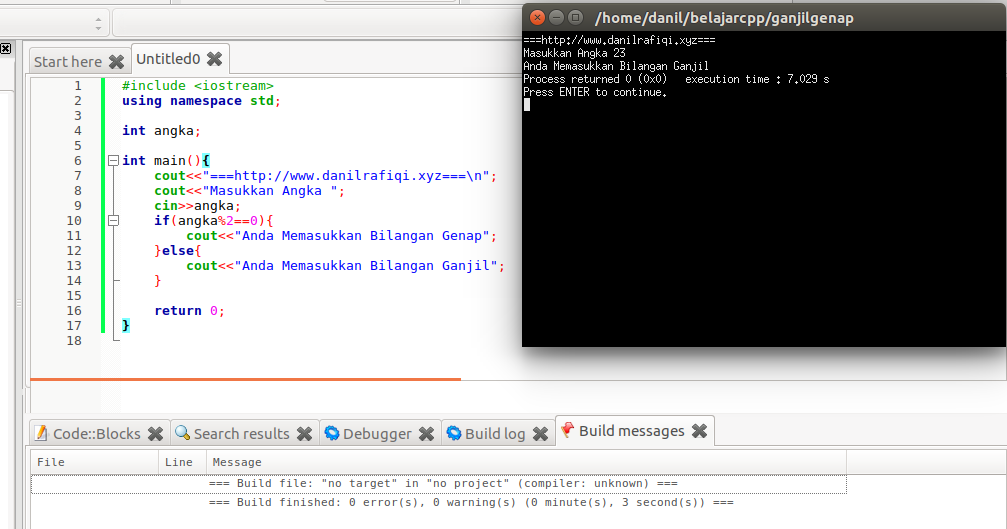Viewport: 1007px width, 529px height.
Task: Minimize the ganjilgenap terminal window
Action: tap(557, 17)
